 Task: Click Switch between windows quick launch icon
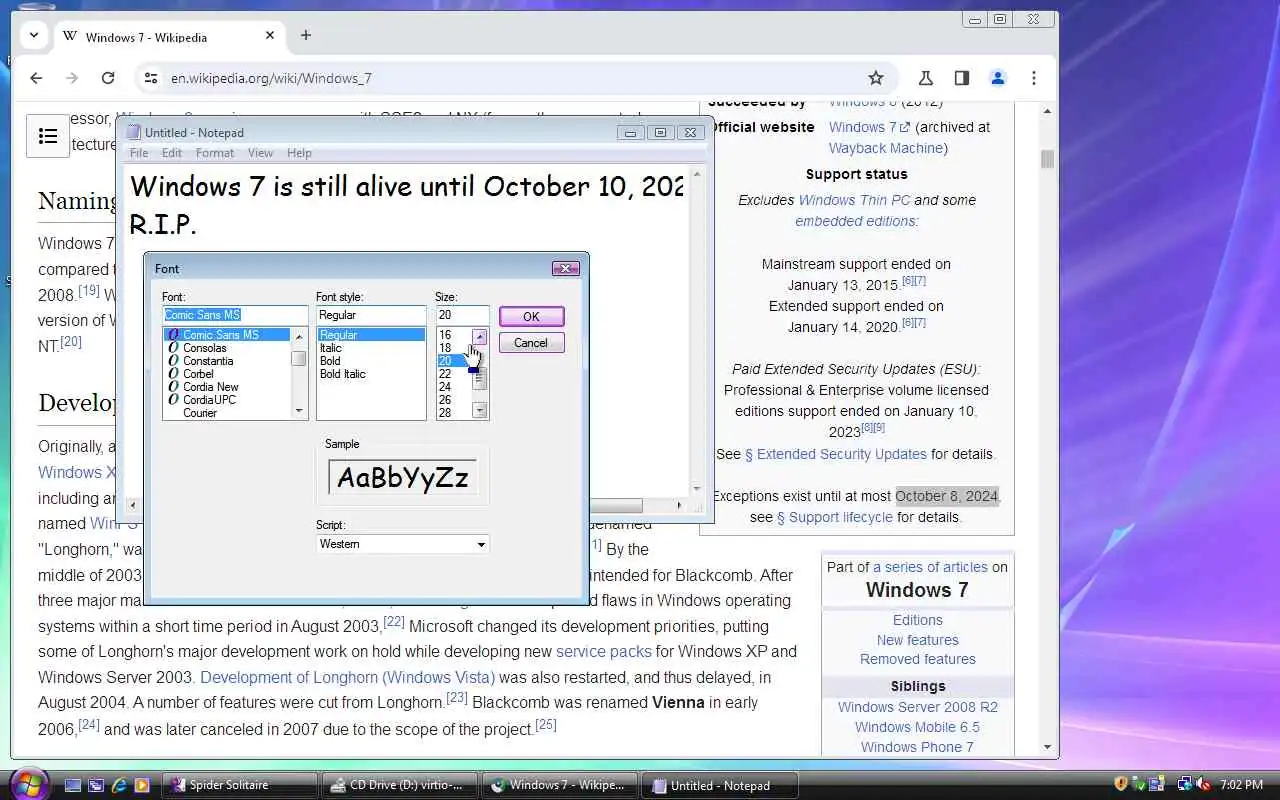(x=95, y=785)
